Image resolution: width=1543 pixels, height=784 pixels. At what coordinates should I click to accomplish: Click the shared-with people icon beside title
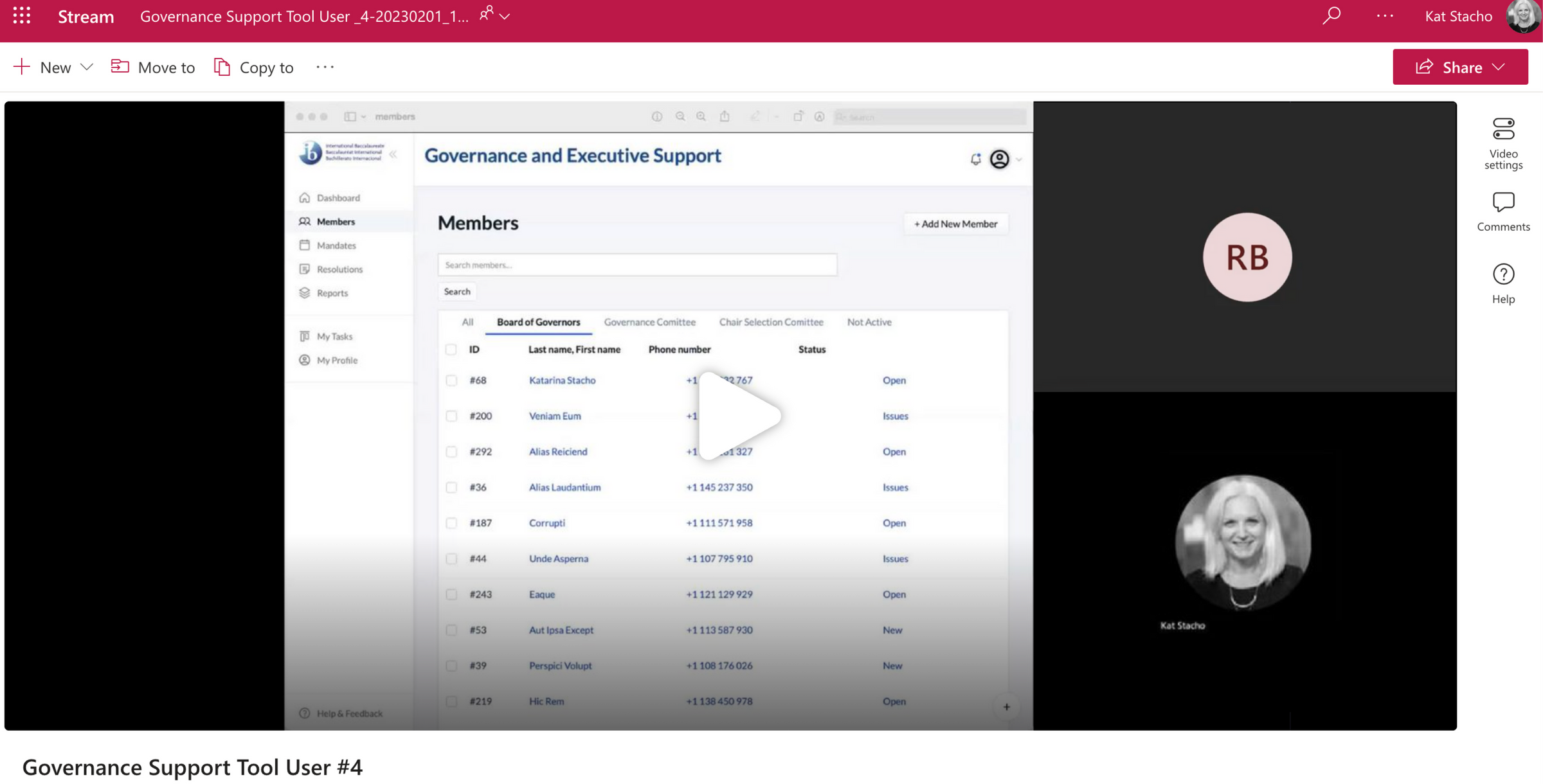tap(486, 13)
